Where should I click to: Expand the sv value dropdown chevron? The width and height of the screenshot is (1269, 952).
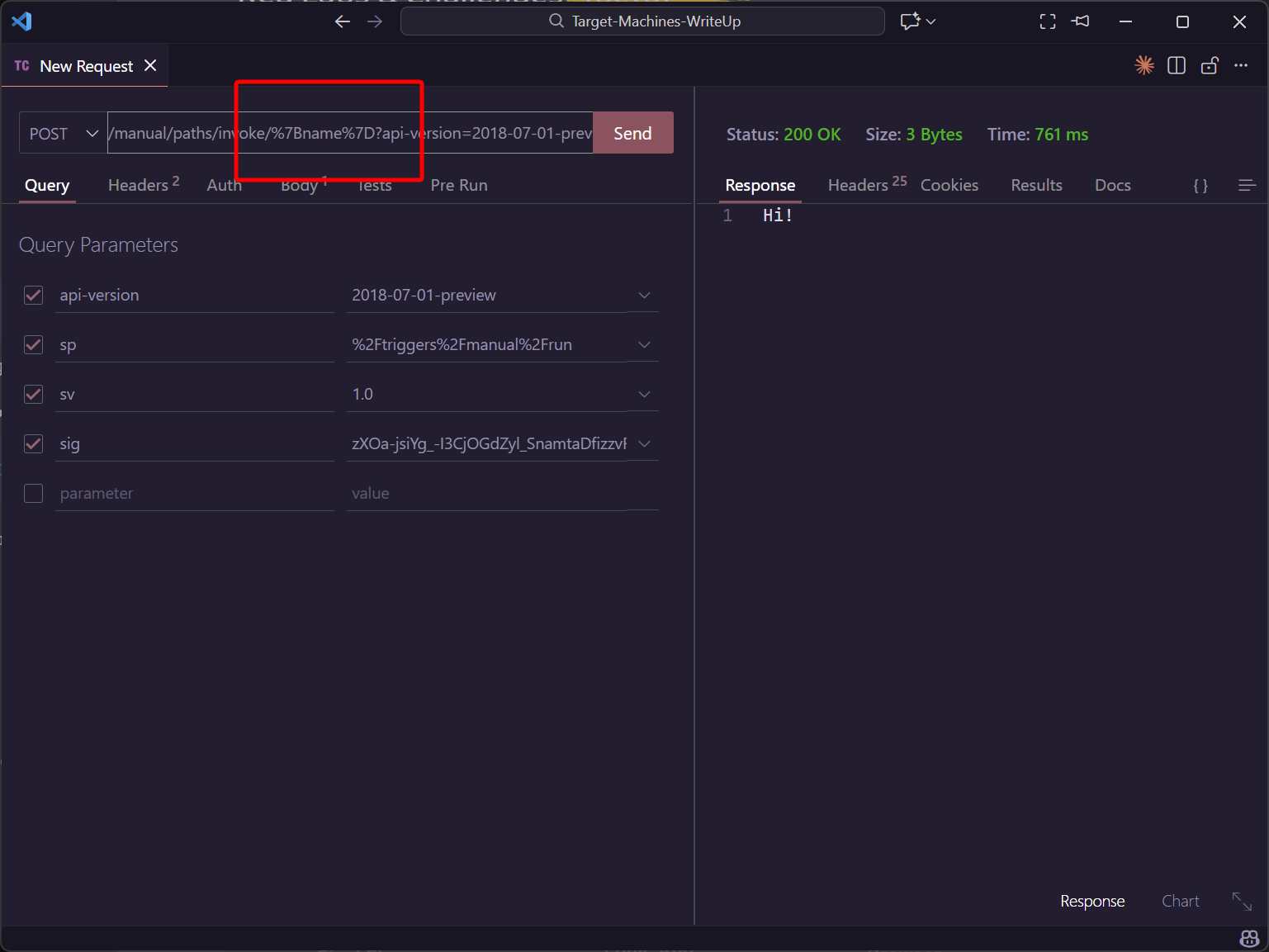tap(644, 395)
